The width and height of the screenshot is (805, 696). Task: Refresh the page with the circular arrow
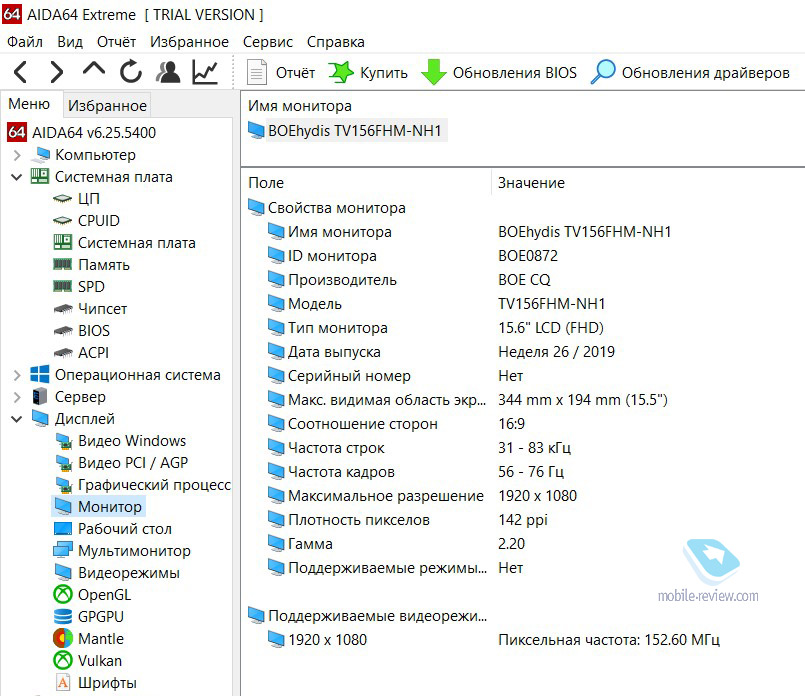click(x=131, y=72)
